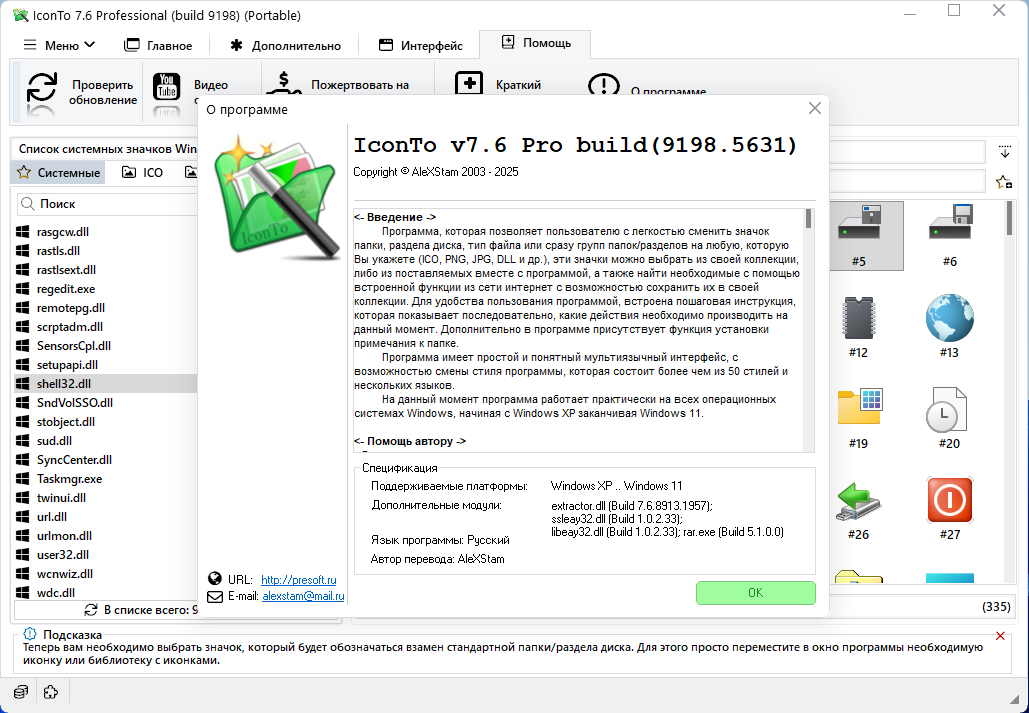Click the Проверить обновление button label

pyautogui.click(x=103, y=93)
